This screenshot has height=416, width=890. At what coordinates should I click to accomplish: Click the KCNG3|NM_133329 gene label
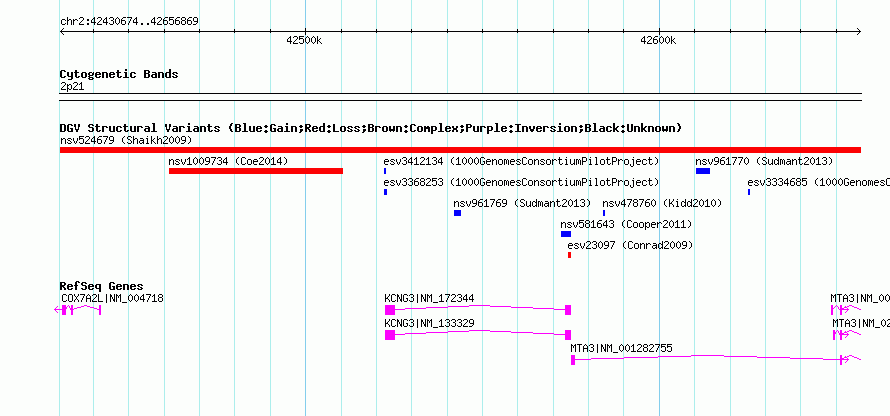pyautogui.click(x=429, y=323)
